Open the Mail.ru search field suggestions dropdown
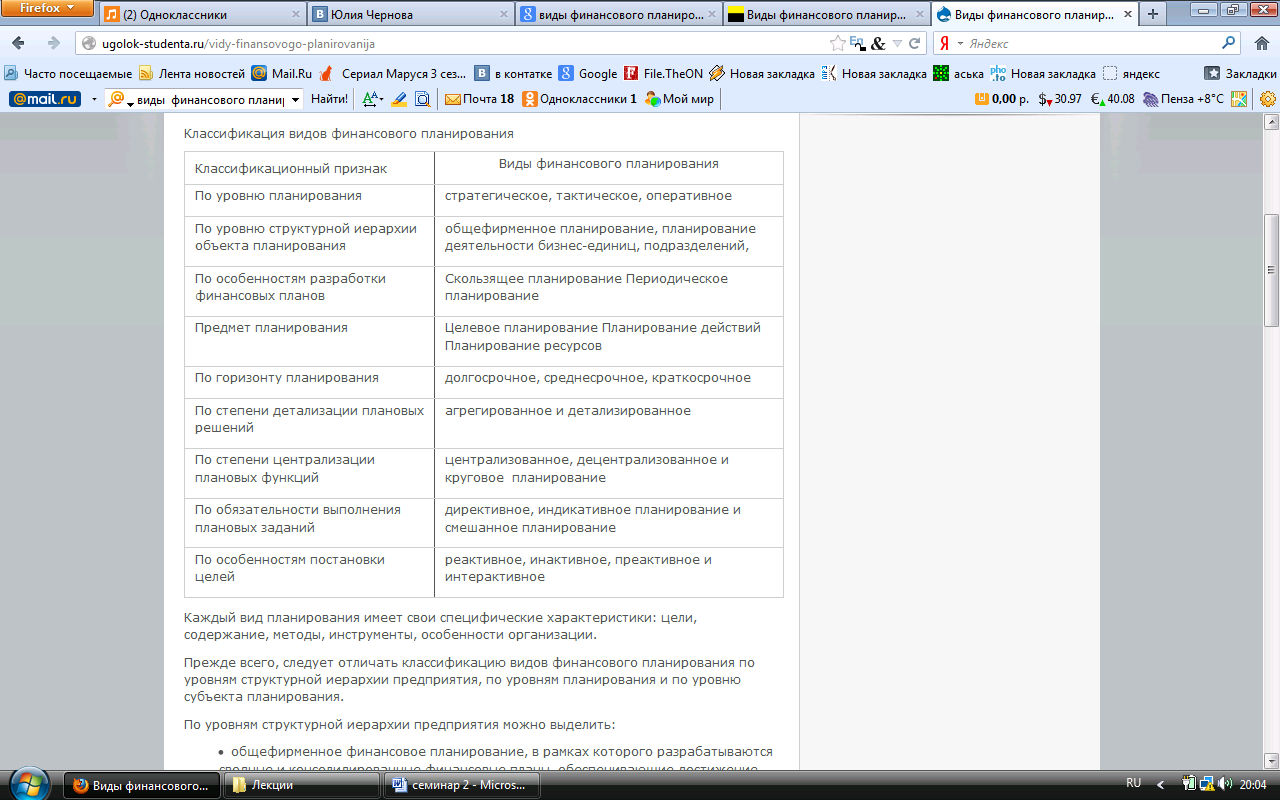The height and width of the screenshot is (800, 1280). 296,99
